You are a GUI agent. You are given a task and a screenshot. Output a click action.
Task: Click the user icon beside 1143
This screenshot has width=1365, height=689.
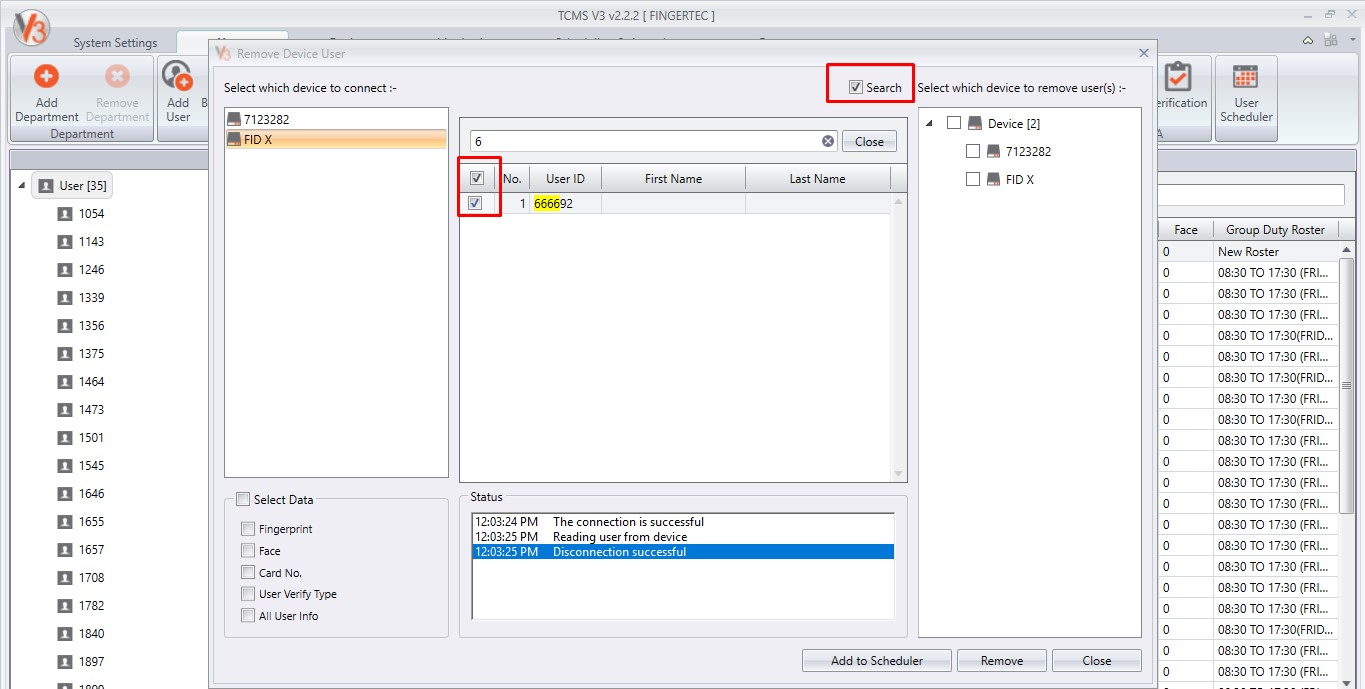pos(65,242)
